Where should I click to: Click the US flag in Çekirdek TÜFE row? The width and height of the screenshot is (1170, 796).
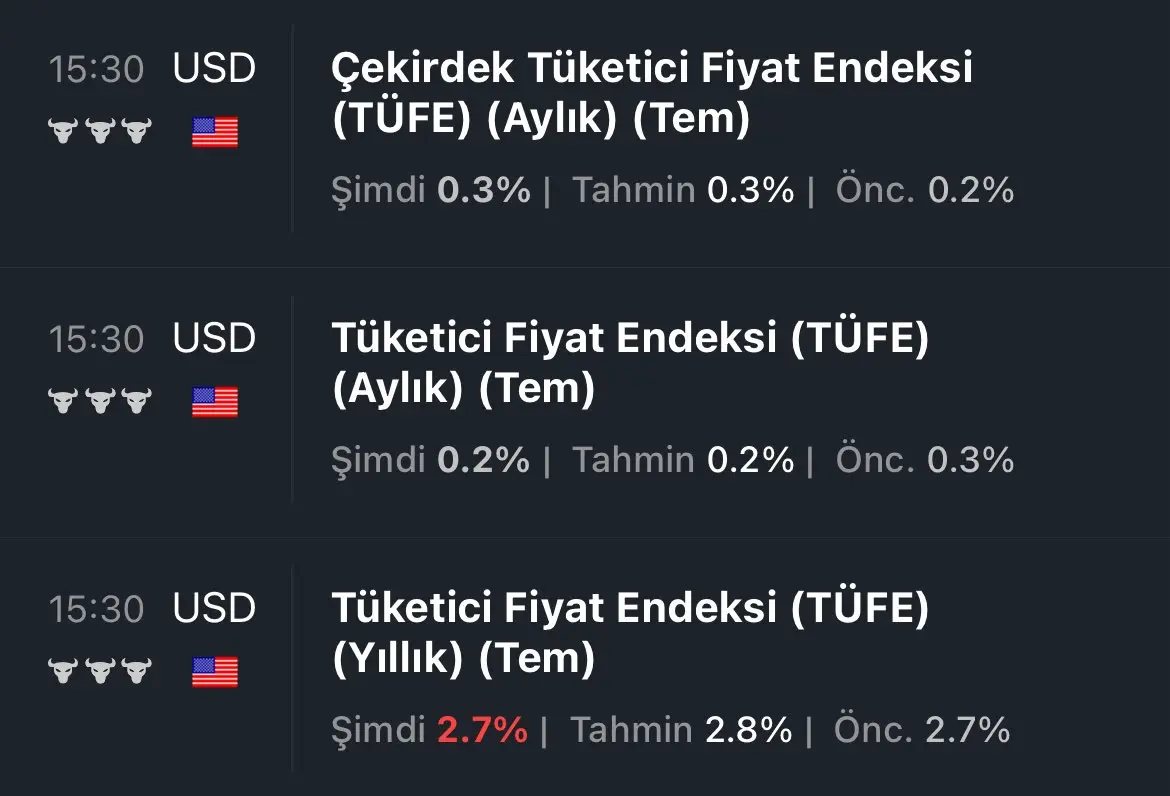pyautogui.click(x=215, y=132)
